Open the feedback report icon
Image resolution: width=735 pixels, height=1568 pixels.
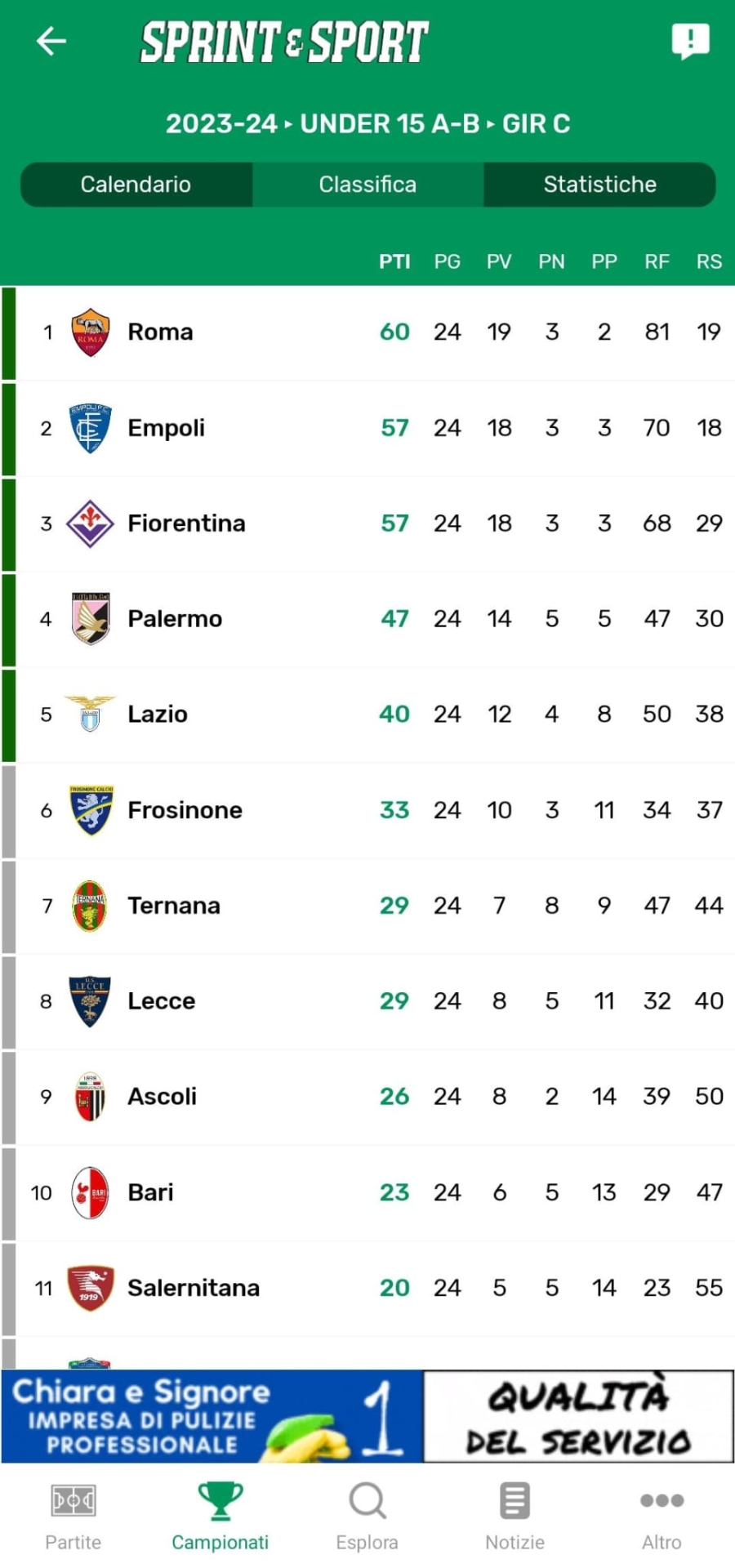[690, 41]
